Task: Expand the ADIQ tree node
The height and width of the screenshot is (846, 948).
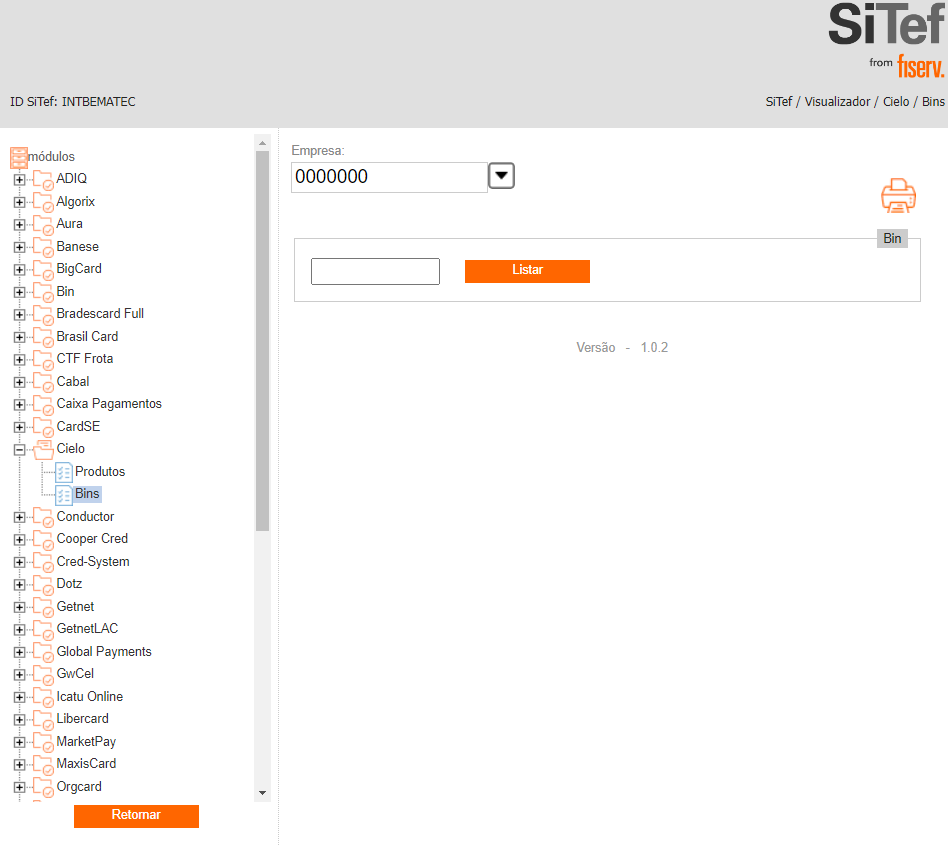Action: point(19,180)
